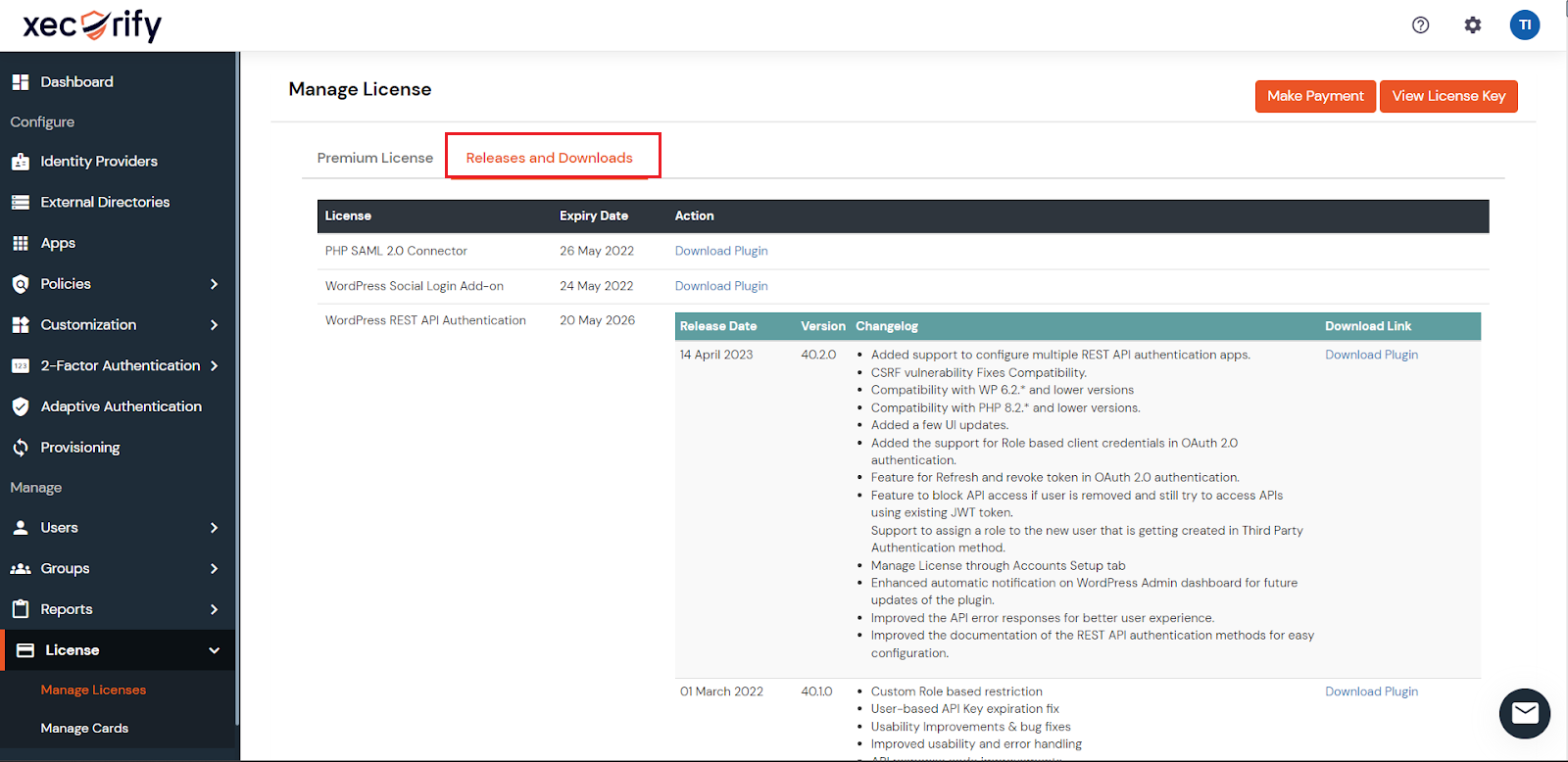
Task: Expand the Reports submenu chevron
Action: point(214,609)
